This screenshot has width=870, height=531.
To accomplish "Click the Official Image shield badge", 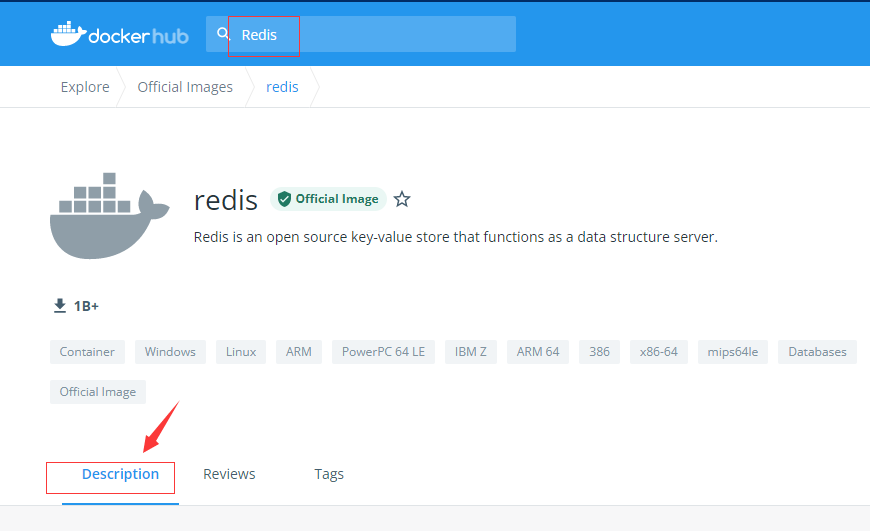I will [328, 199].
